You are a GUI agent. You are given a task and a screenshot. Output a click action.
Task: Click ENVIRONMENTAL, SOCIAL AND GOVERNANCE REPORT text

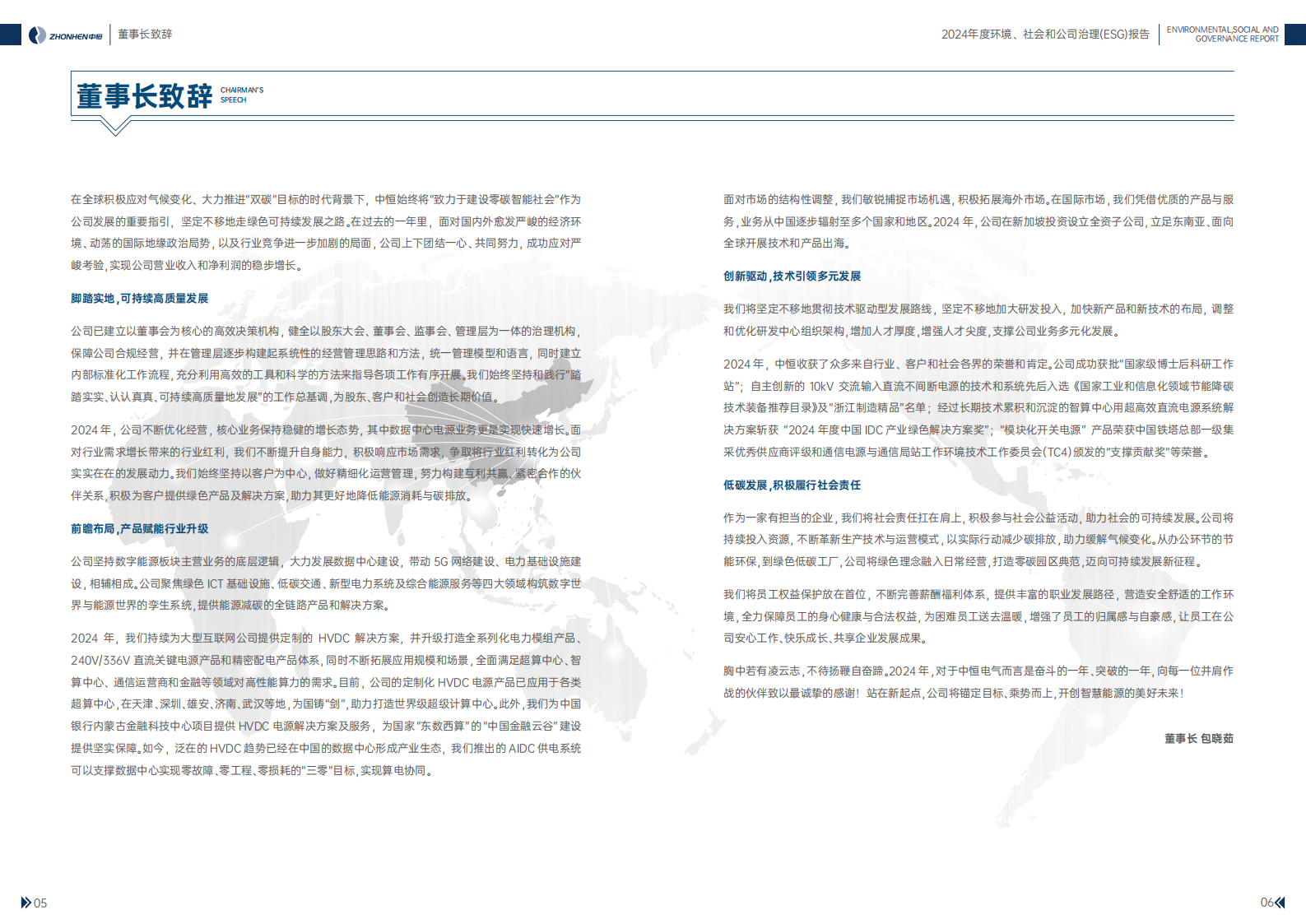point(1223,34)
